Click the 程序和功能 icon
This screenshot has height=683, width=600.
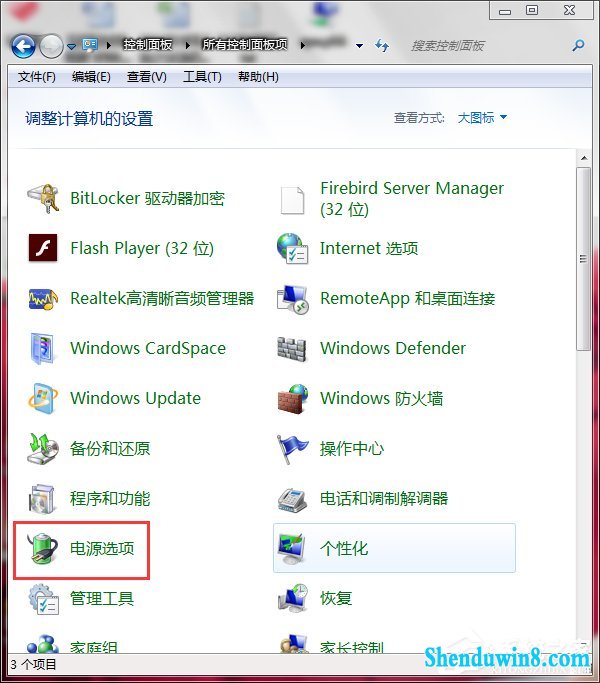(42, 499)
